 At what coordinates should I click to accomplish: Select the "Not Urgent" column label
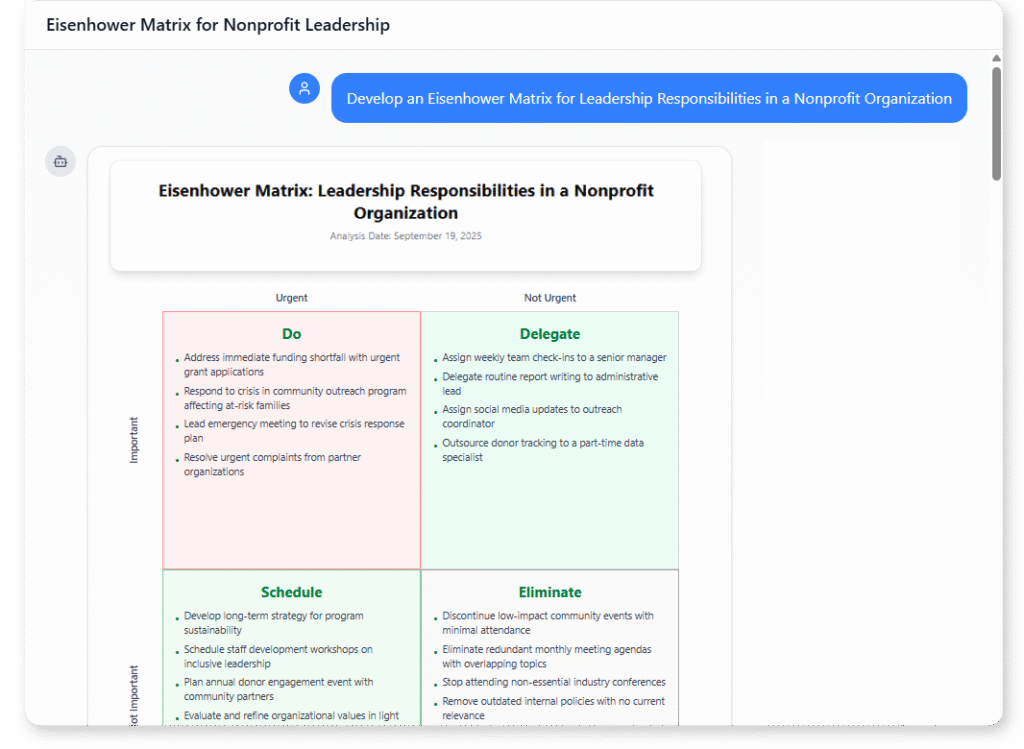click(x=550, y=298)
